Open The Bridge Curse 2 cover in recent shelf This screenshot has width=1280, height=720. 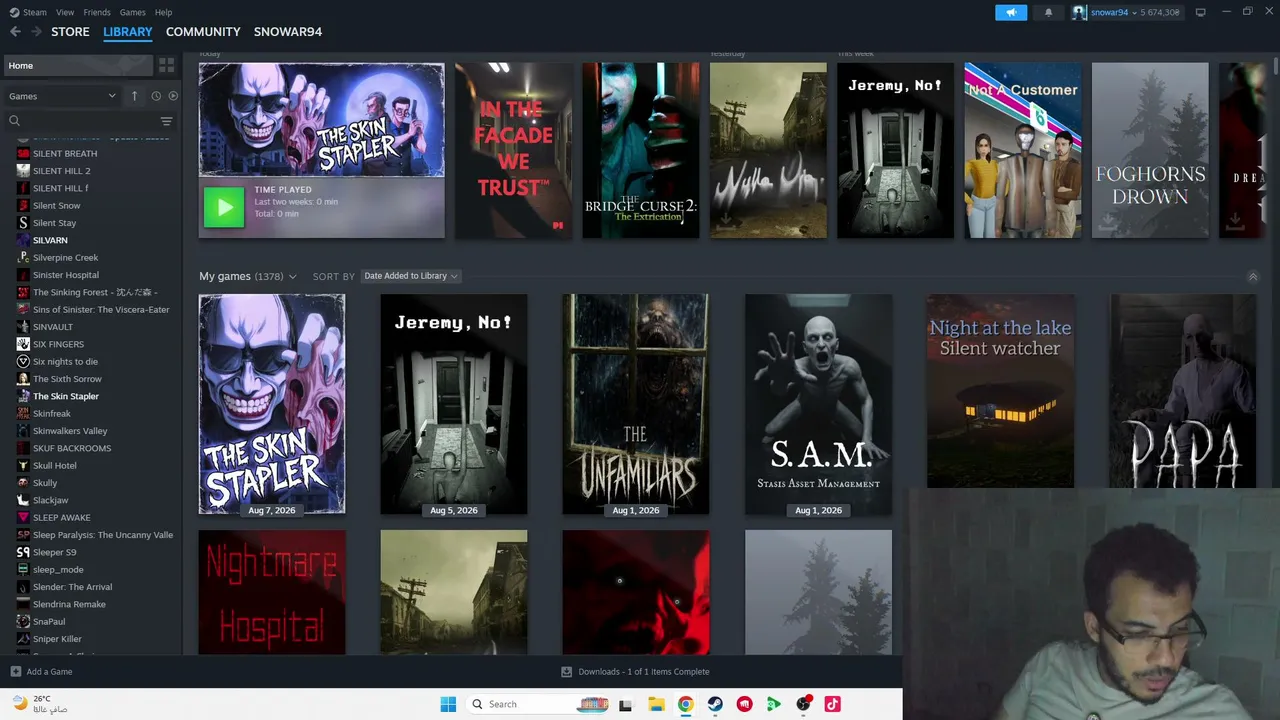[641, 151]
